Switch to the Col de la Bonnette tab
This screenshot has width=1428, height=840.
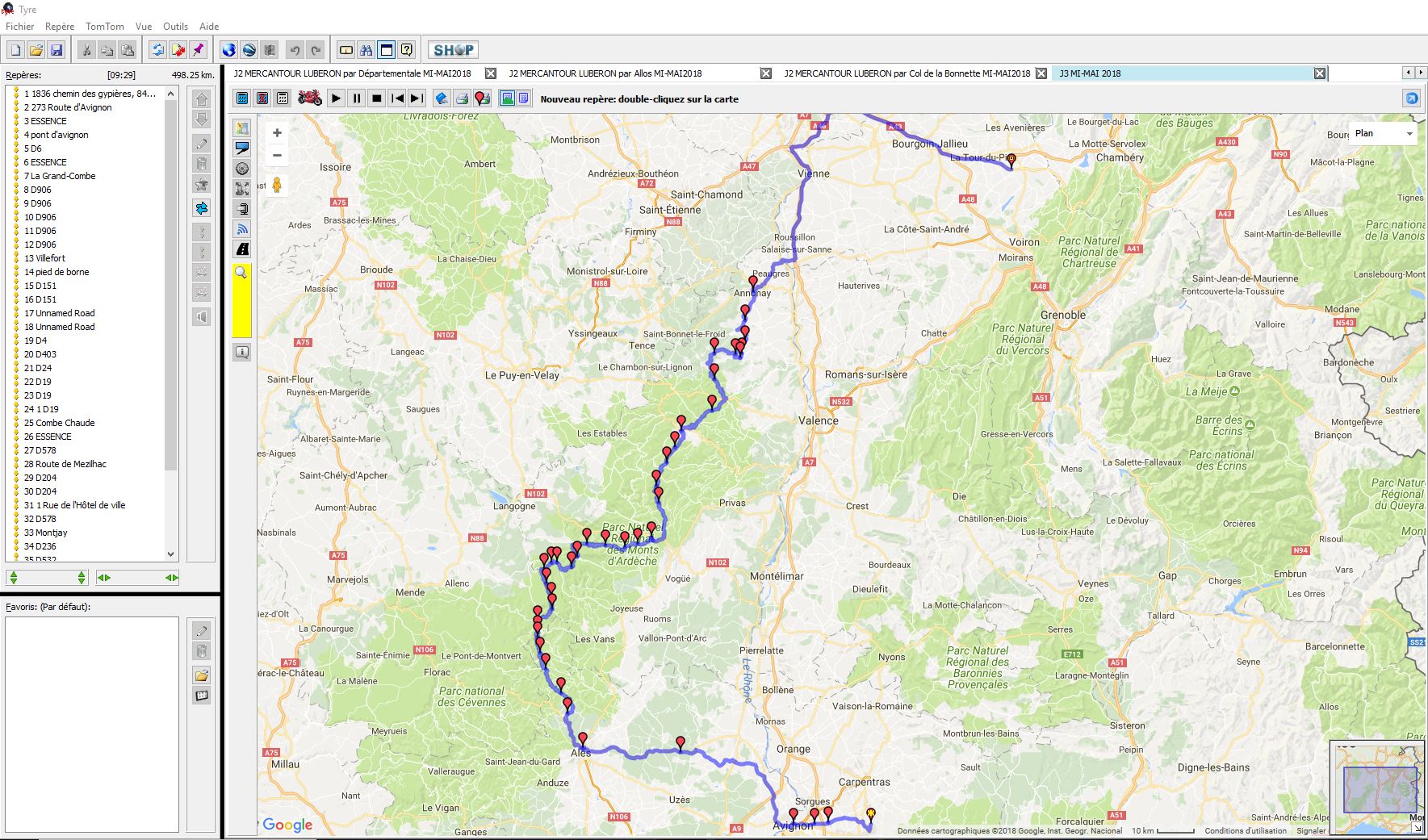(x=907, y=73)
